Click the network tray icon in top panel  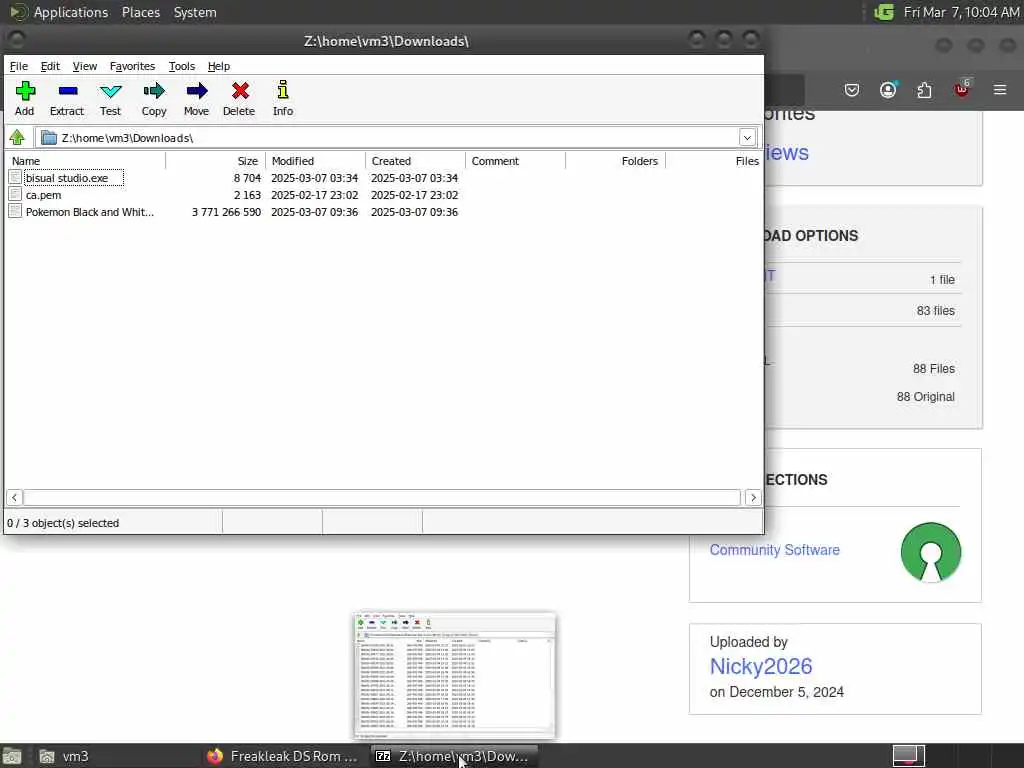[884, 12]
